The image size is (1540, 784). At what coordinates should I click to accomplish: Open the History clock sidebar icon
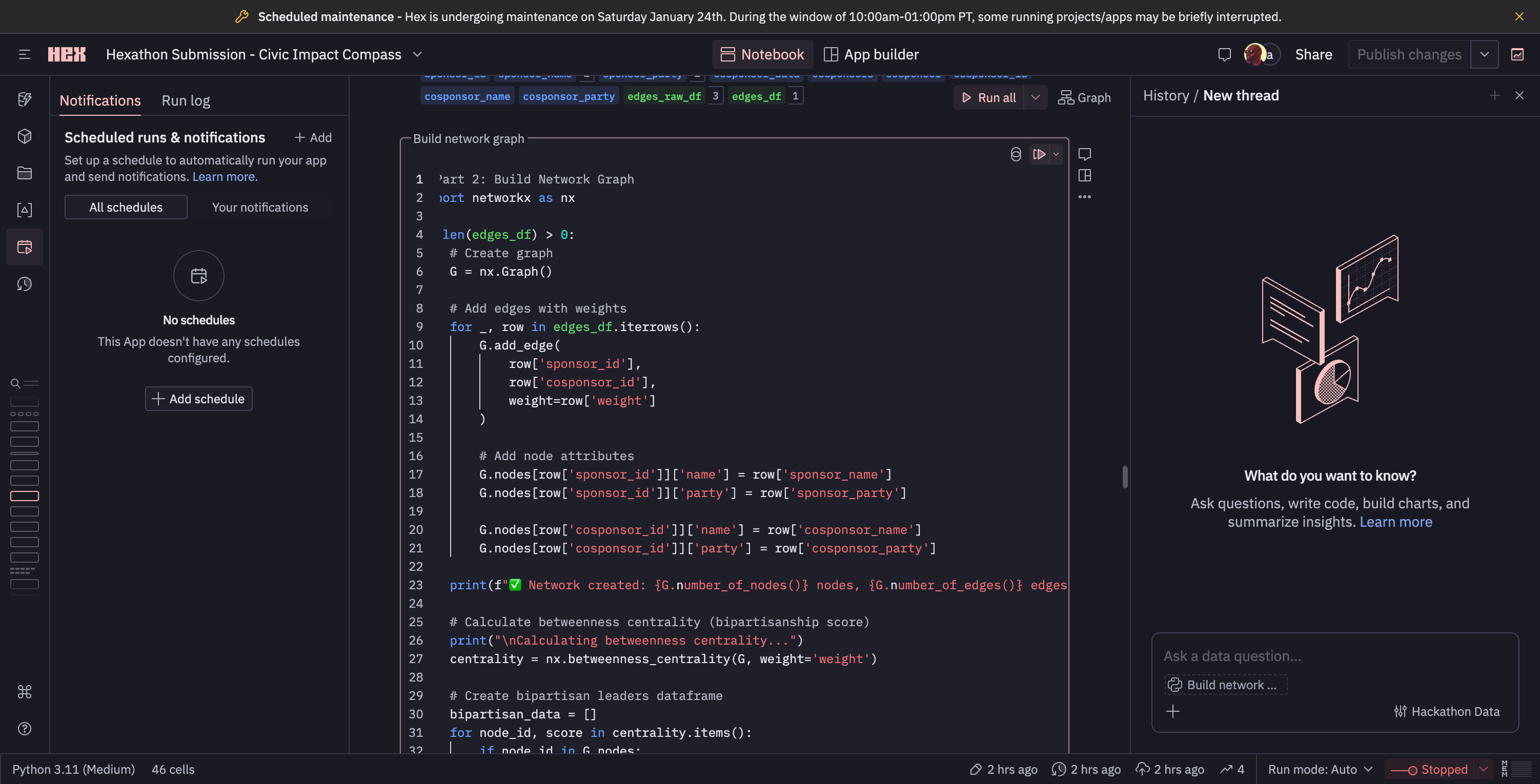pyautogui.click(x=25, y=284)
